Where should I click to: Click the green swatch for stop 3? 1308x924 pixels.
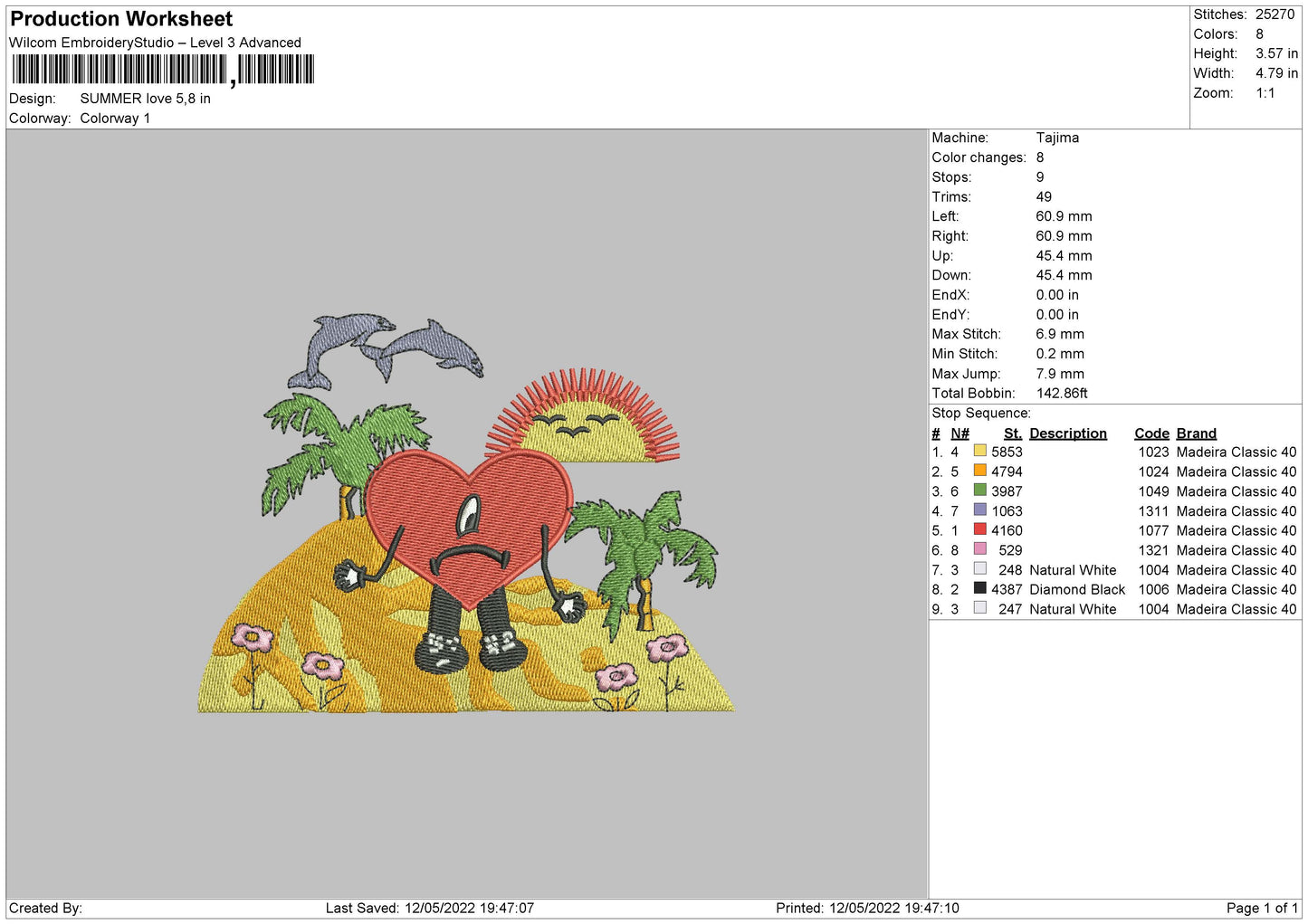(x=979, y=490)
